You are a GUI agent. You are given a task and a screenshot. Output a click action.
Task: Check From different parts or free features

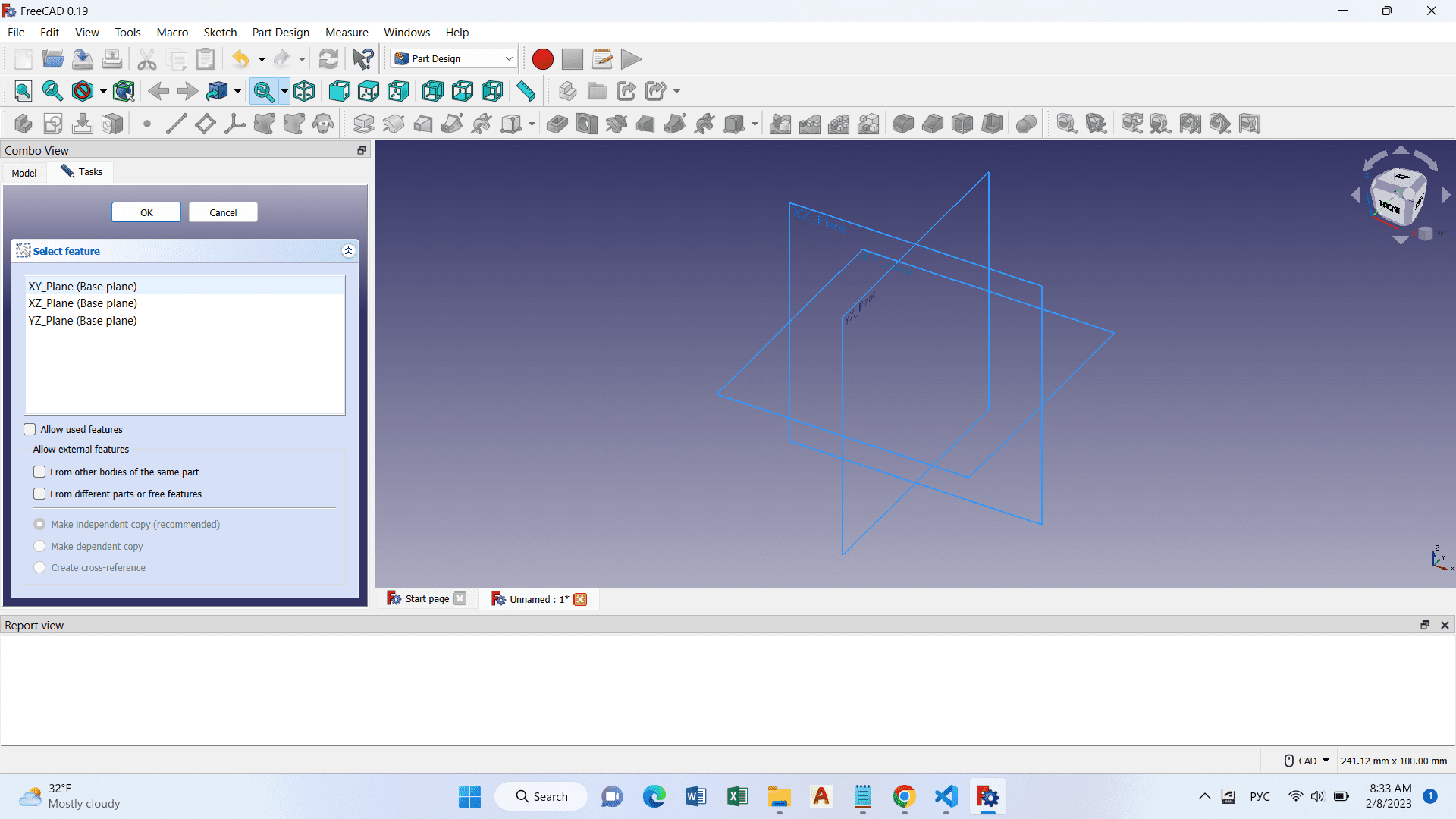point(40,494)
